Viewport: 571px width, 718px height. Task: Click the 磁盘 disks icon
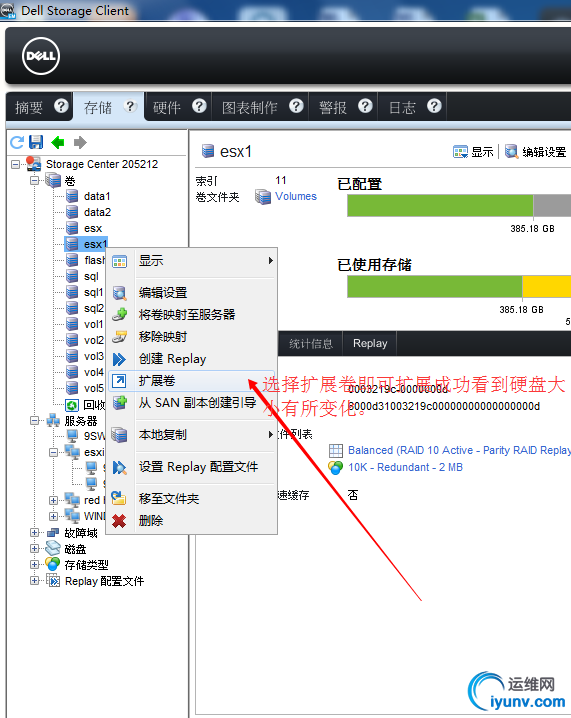(x=53, y=549)
